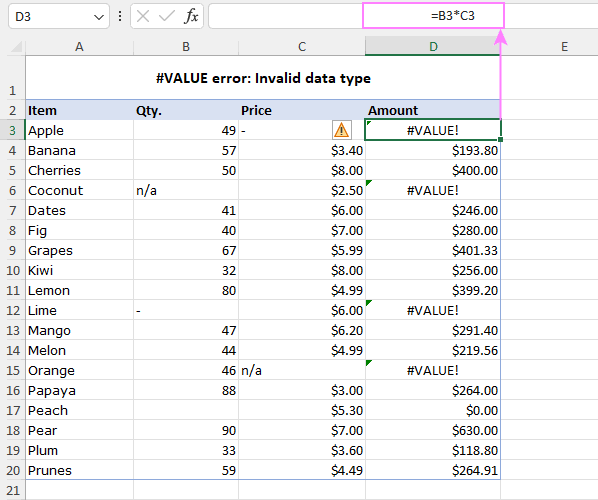
Task: Select the 'Banana' cell
Action: click(79, 150)
